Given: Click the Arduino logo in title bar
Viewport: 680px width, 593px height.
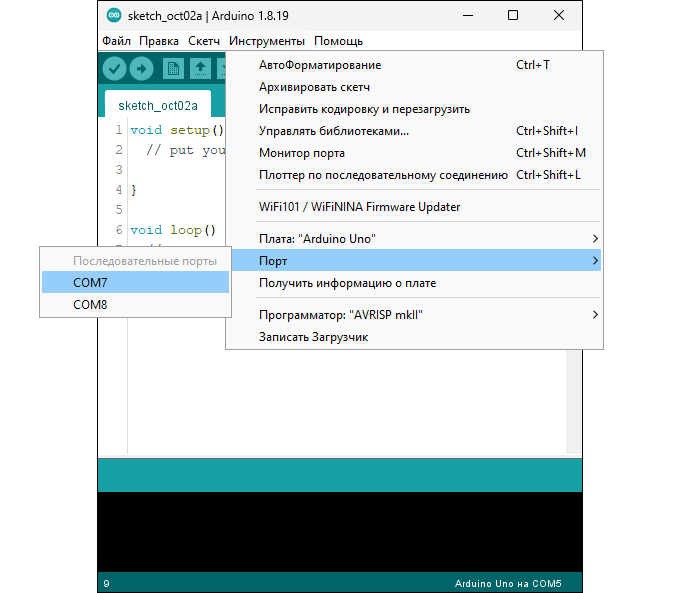Looking at the screenshot, I should (x=114, y=16).
